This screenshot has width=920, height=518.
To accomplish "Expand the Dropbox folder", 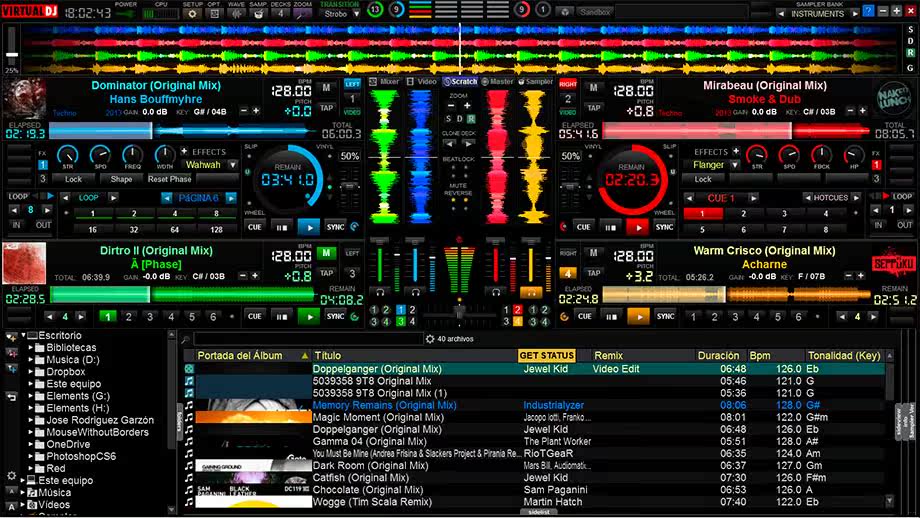I will [31, 372].
